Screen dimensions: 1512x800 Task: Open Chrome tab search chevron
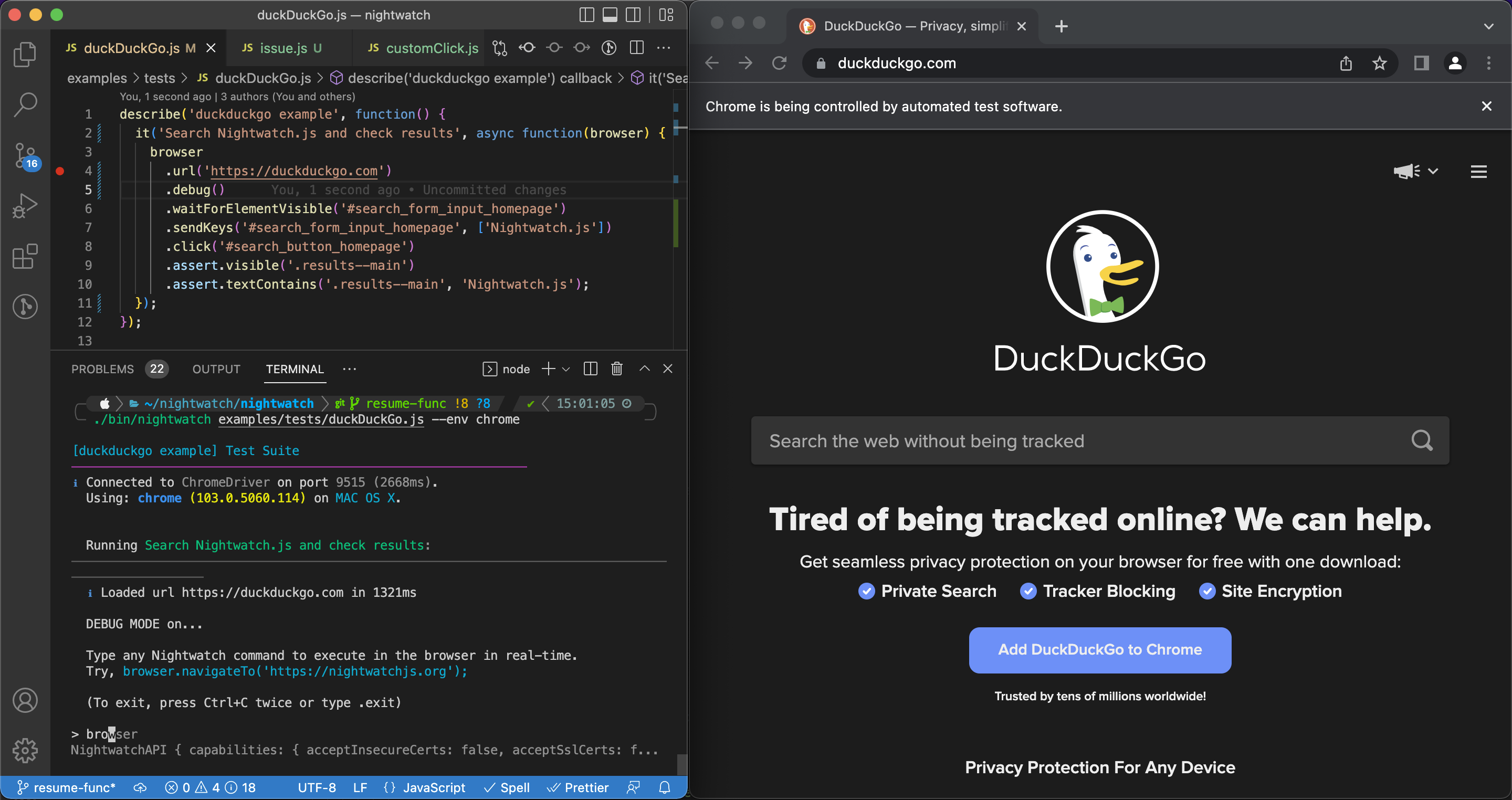coord(1488,26)
